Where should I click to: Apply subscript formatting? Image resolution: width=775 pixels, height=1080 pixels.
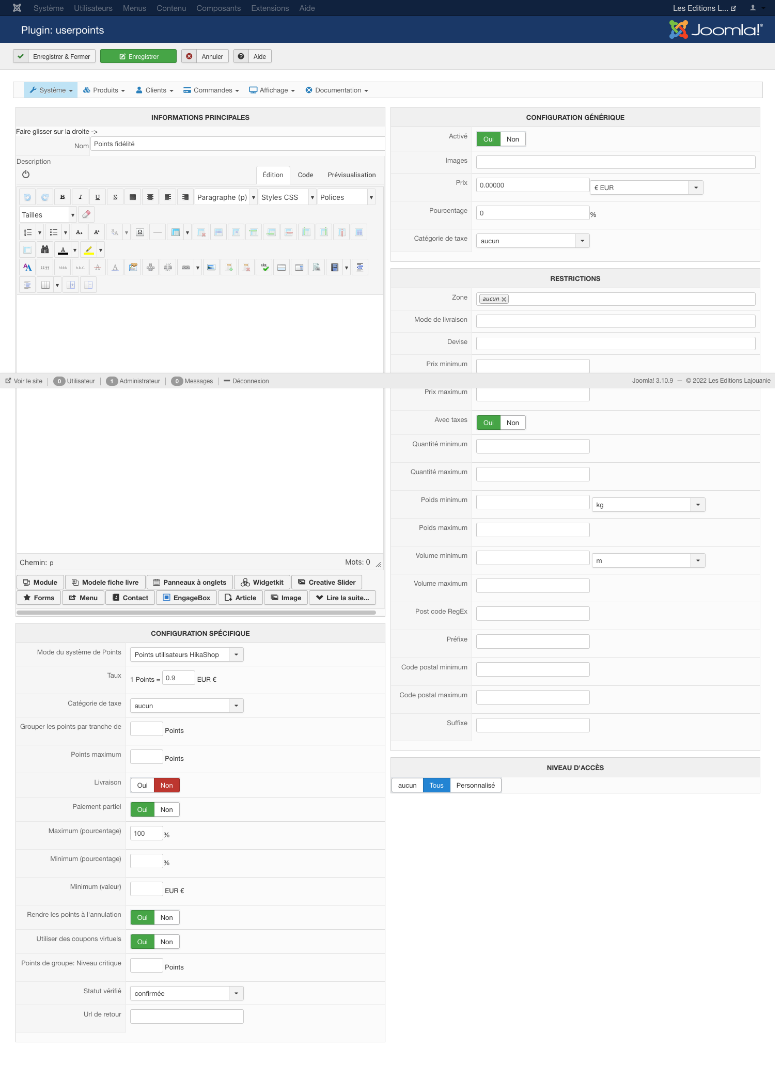(79, 232)
